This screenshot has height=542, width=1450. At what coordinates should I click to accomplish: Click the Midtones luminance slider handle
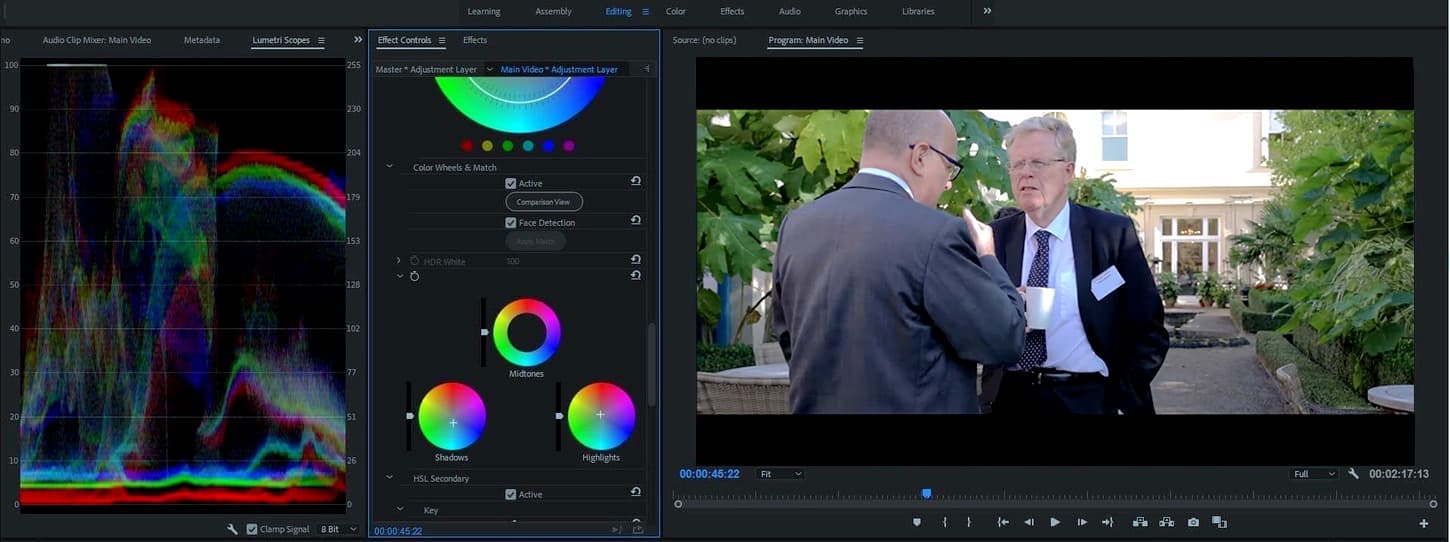click(485, 332)
